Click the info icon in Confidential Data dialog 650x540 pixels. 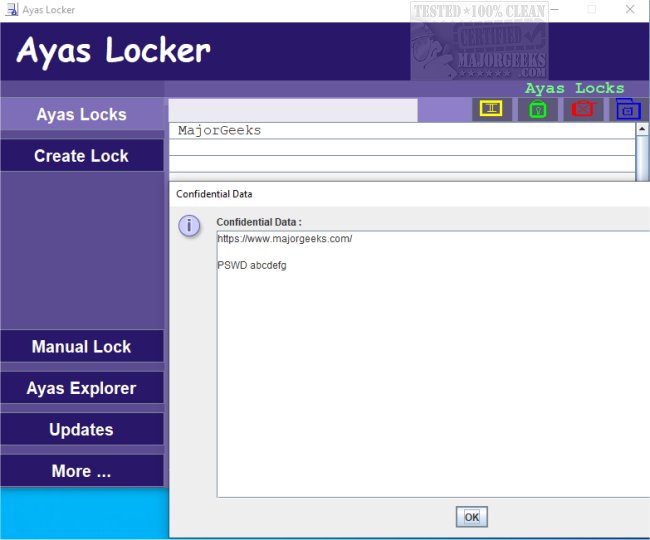[x=189, y=226]
